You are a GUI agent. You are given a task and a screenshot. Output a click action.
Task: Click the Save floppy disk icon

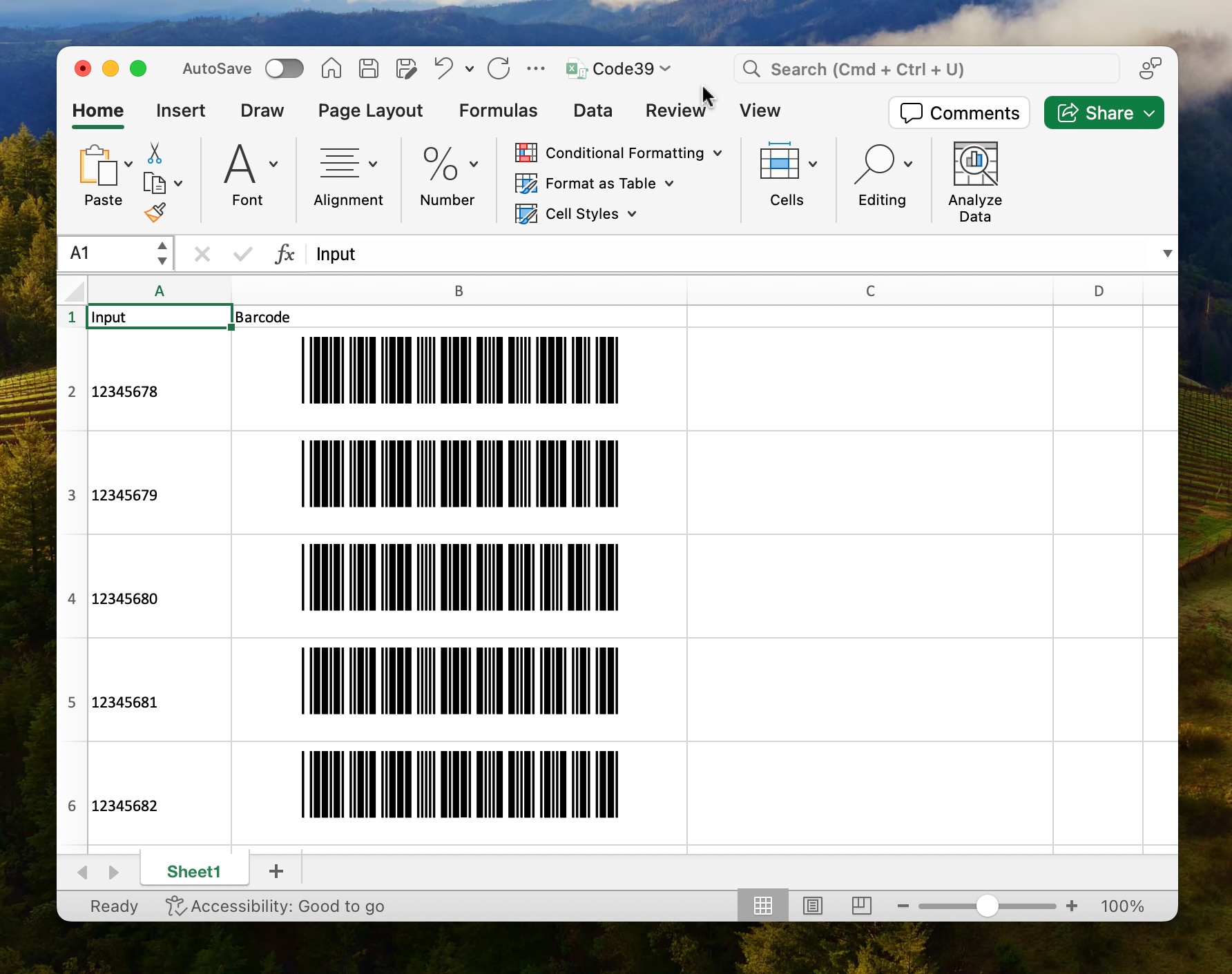tap(369, 68)
